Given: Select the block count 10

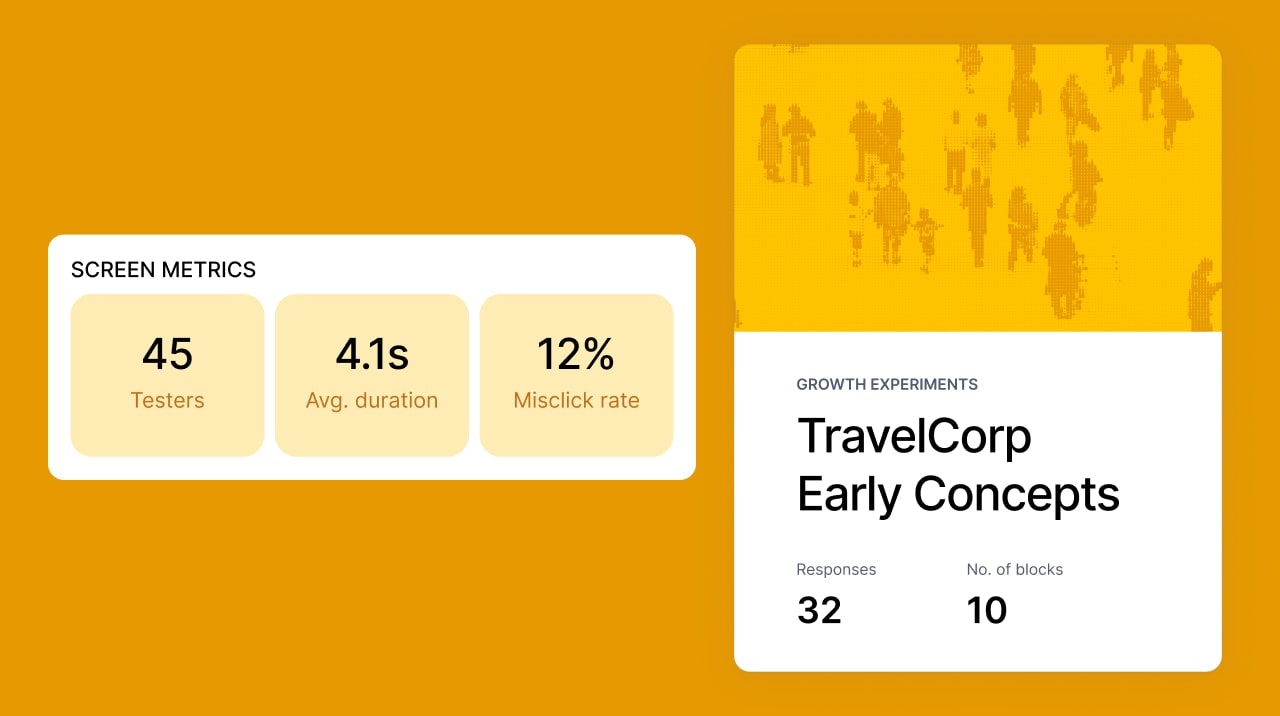Looking at the screenshot, I should 986,610.
